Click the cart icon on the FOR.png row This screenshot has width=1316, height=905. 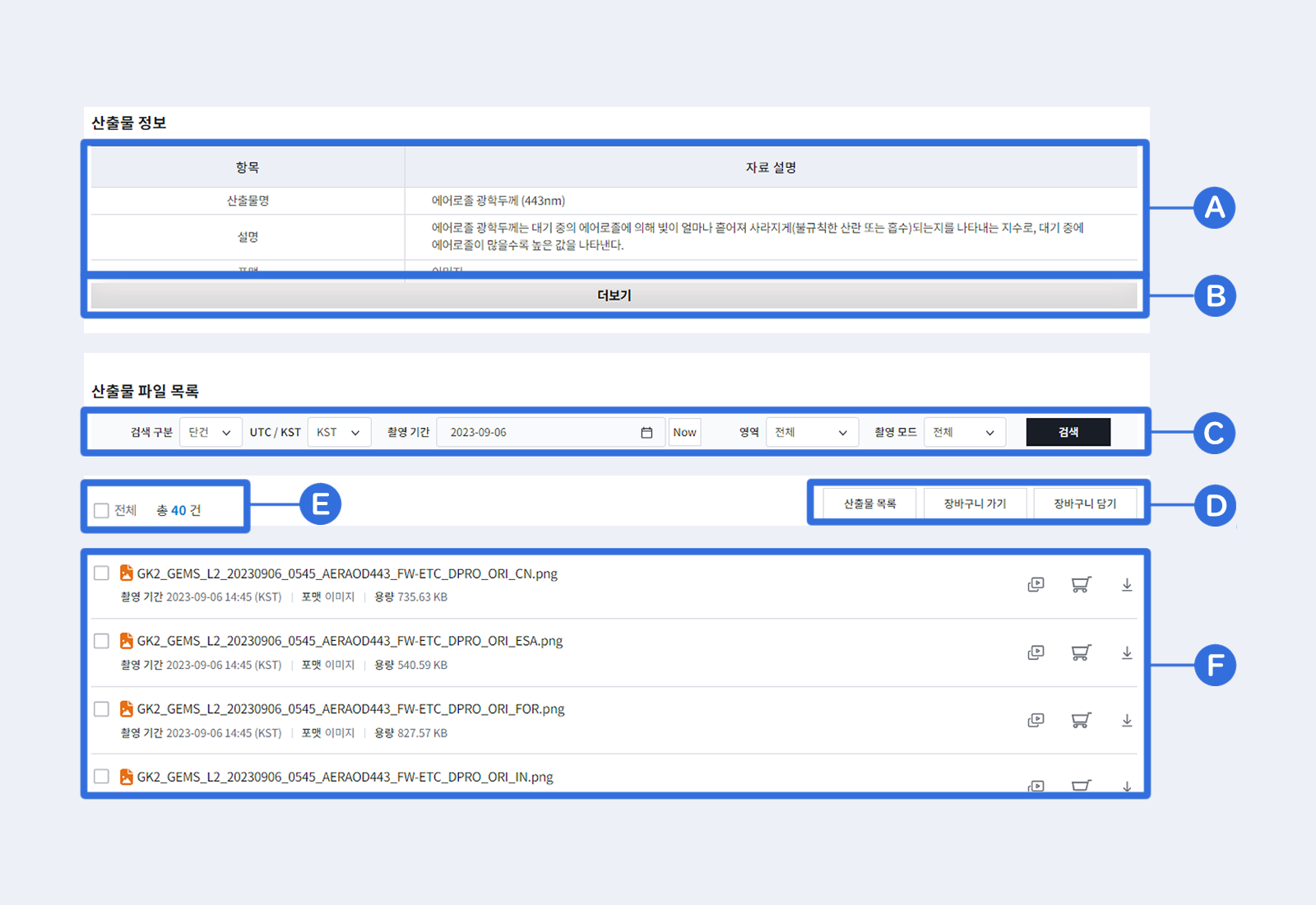1081,720
